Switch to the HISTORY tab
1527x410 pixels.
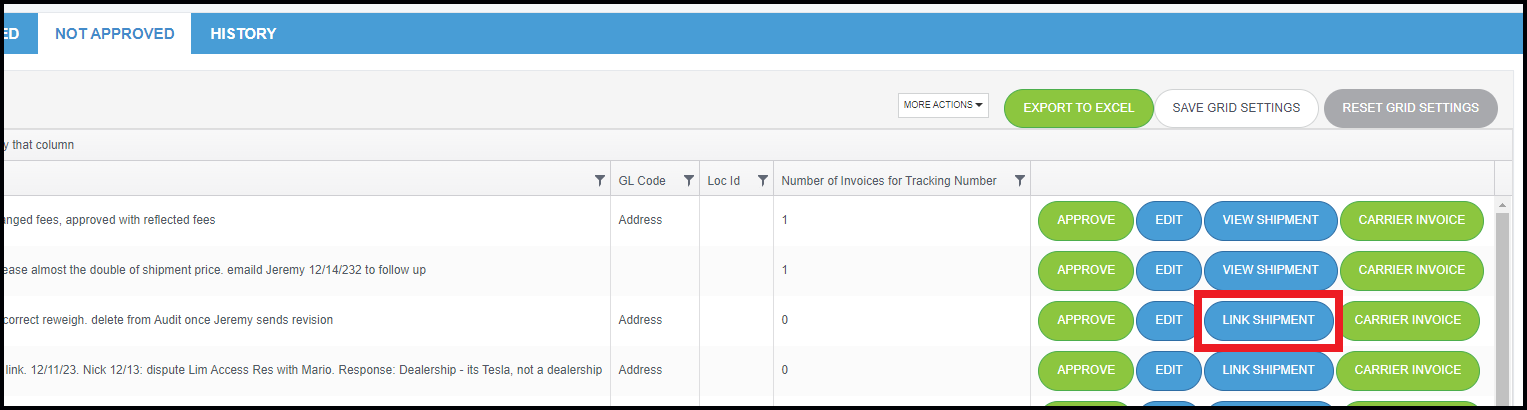click(x=243, y=34)
